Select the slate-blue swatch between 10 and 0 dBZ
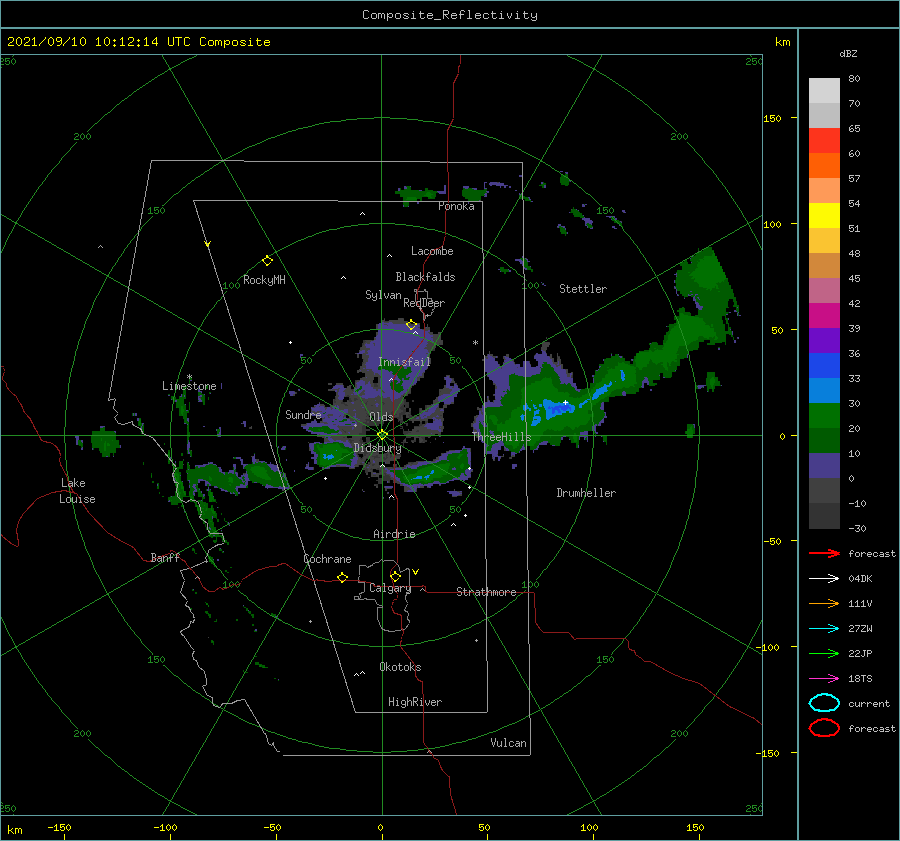The image size is (900, 841). pos(824,466)
